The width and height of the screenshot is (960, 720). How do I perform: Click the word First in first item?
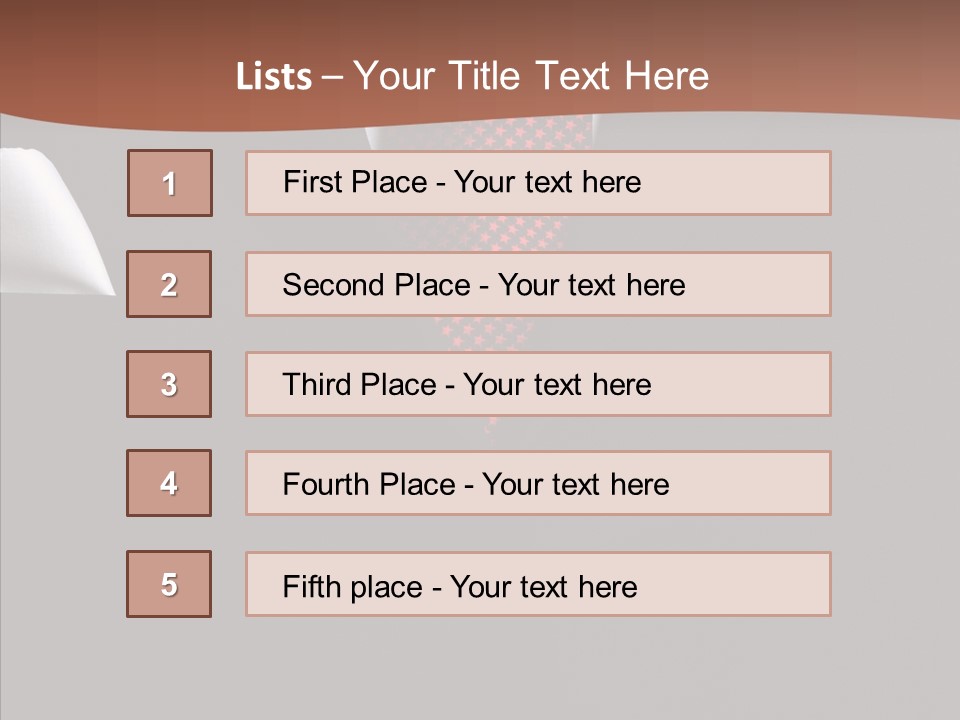(x=312, y=182)
